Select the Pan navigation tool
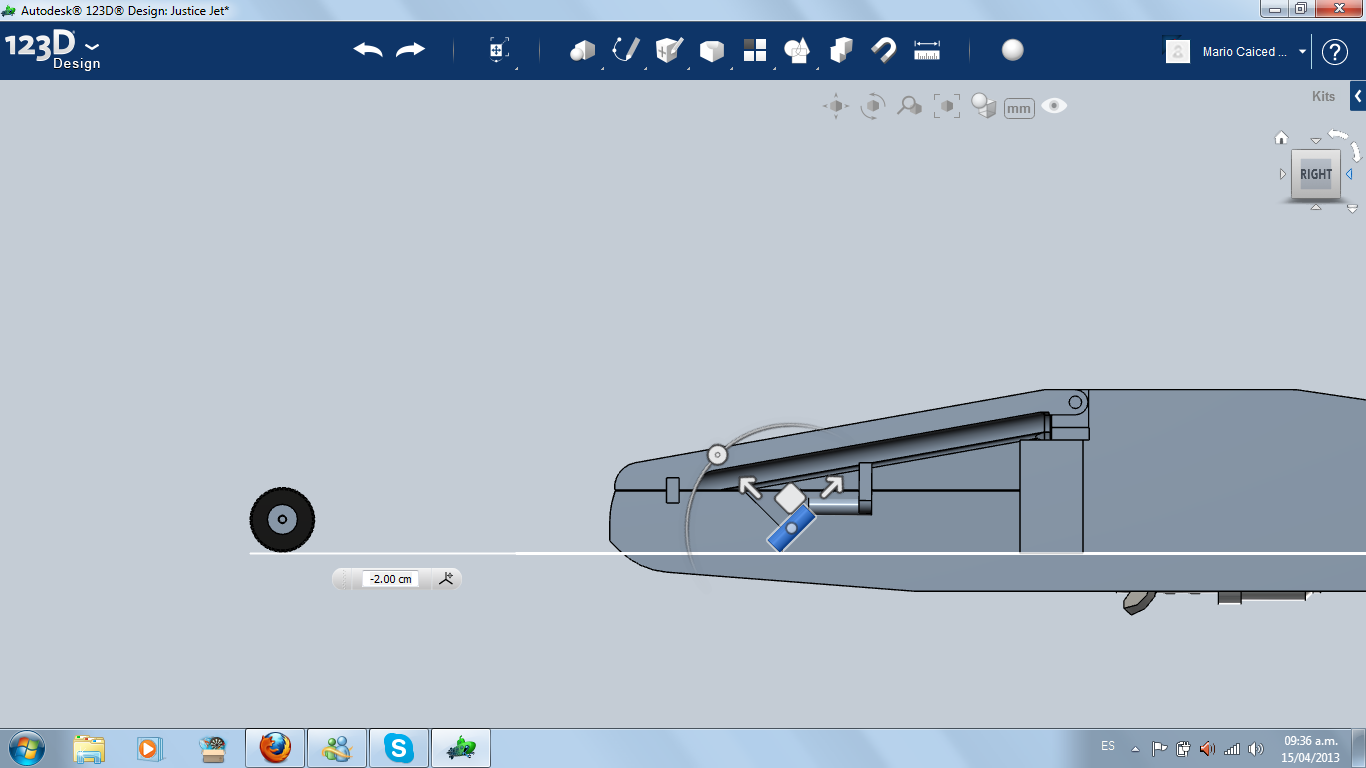The height and width of the screenshot is (768, 1366). coord(836,106)
